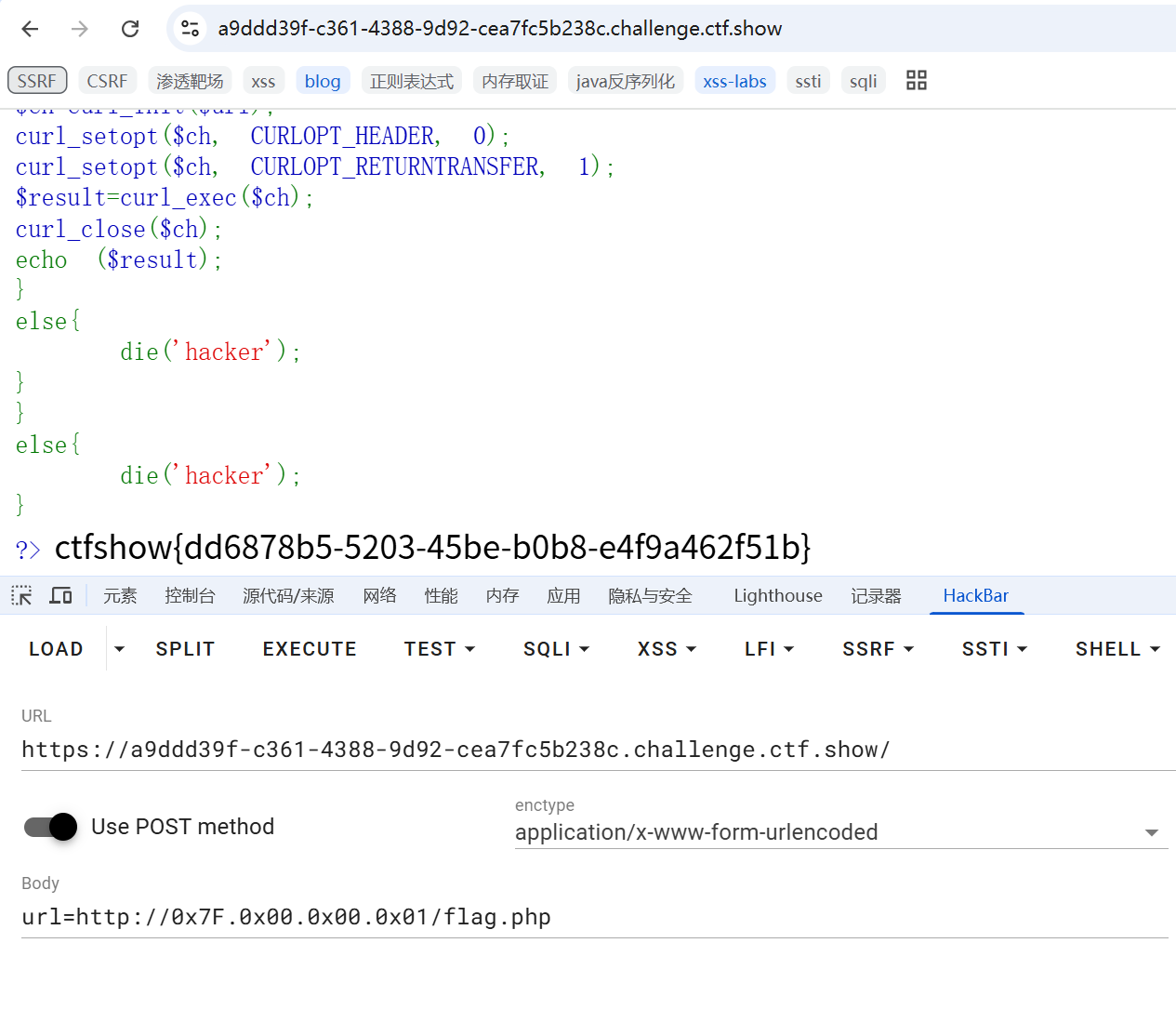Click the CURLOPT_RETURNTRANSFER code text
Screen dimensions: 1176x1036
(x=395, y=166)
